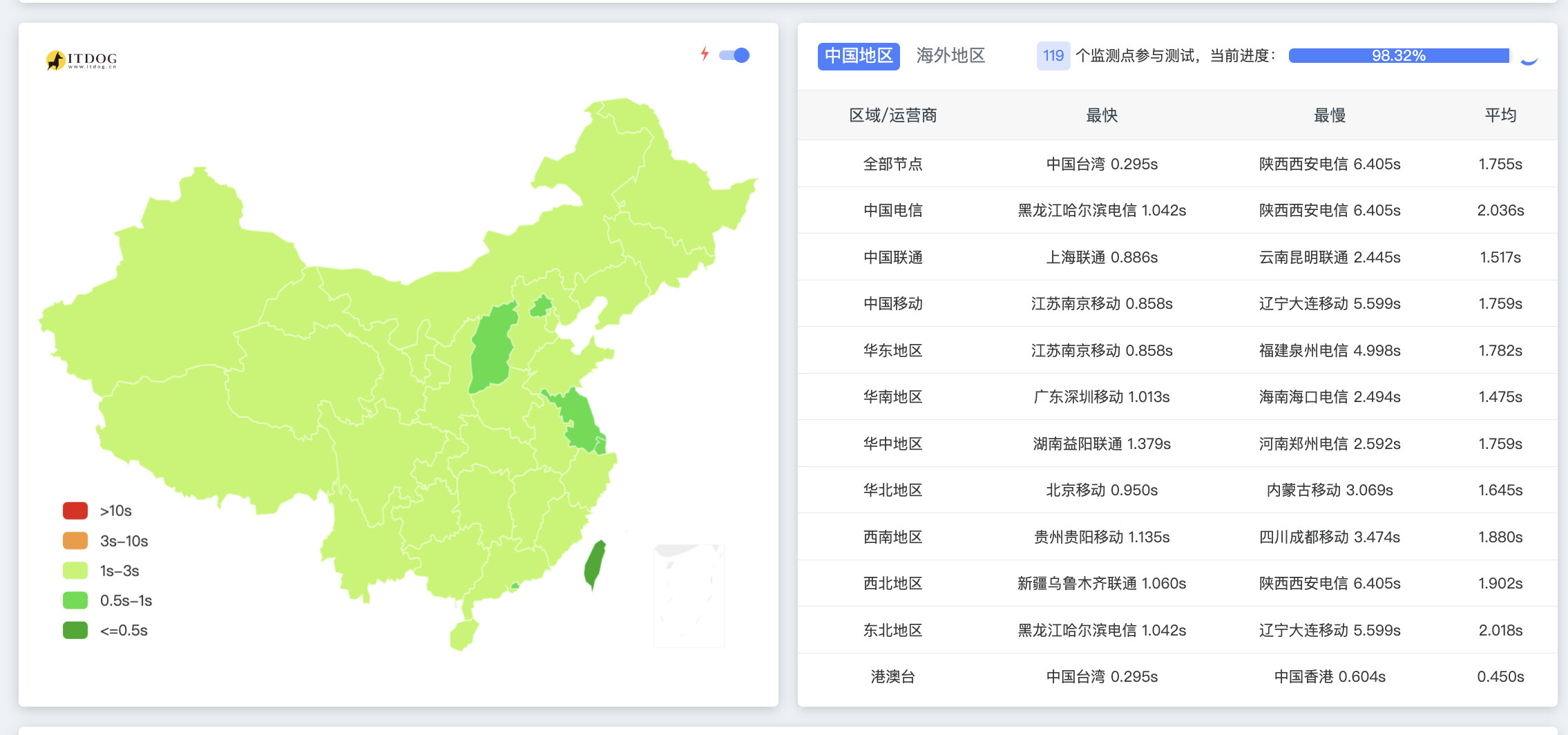
Task: Click the dark green <=0.5s legend swatch
Action: point(75,630)
